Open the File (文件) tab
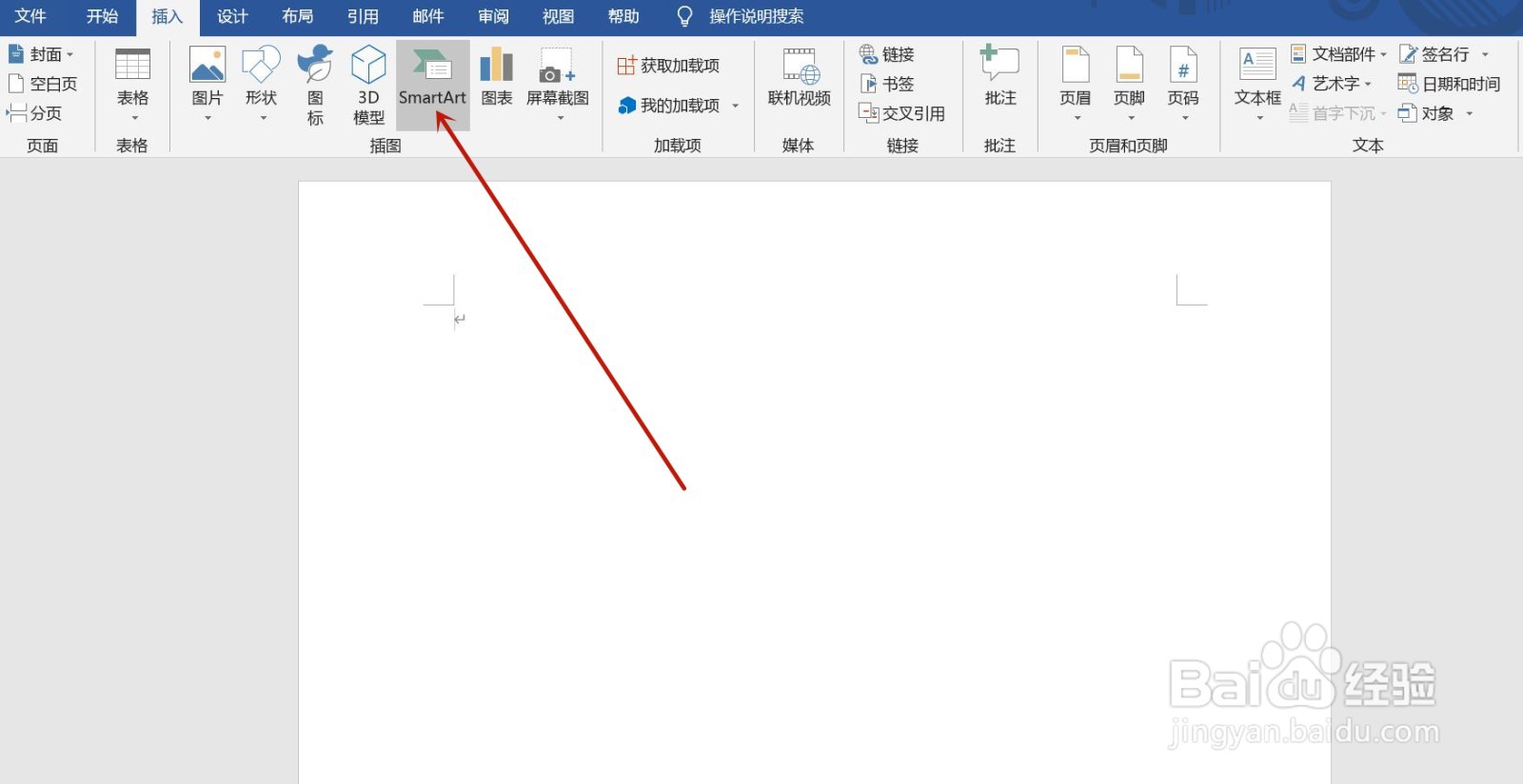Screen dimensions: 1523x784 30,16
